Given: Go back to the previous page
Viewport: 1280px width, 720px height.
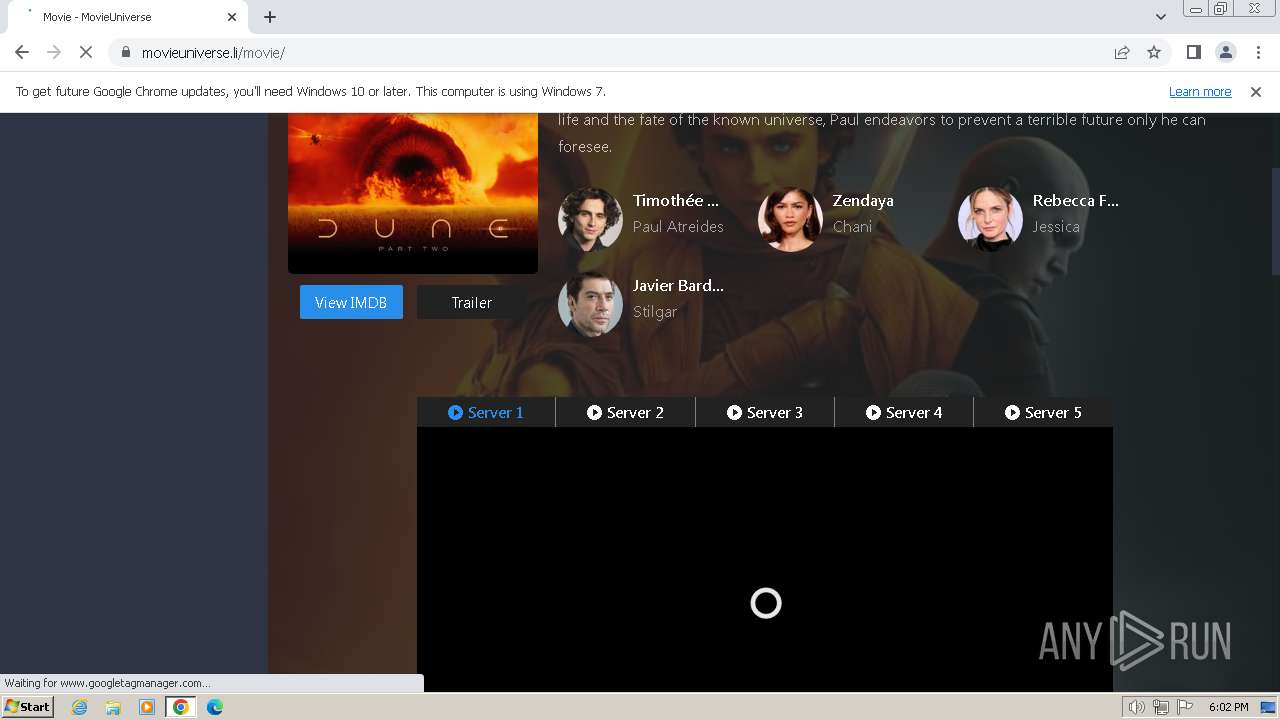Looking at the screenshot, I should pos(22,53).
